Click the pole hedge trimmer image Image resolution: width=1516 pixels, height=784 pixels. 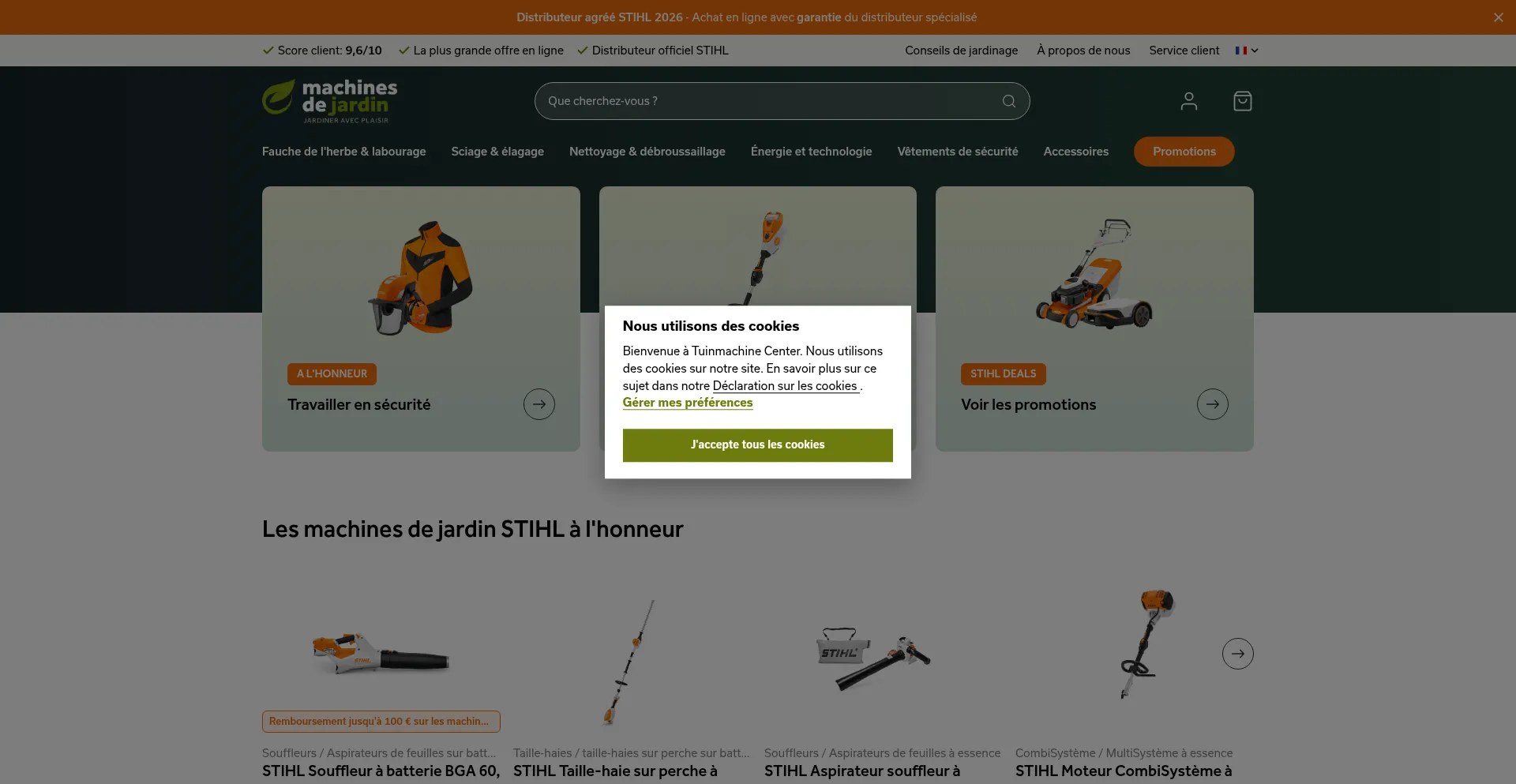629,662
